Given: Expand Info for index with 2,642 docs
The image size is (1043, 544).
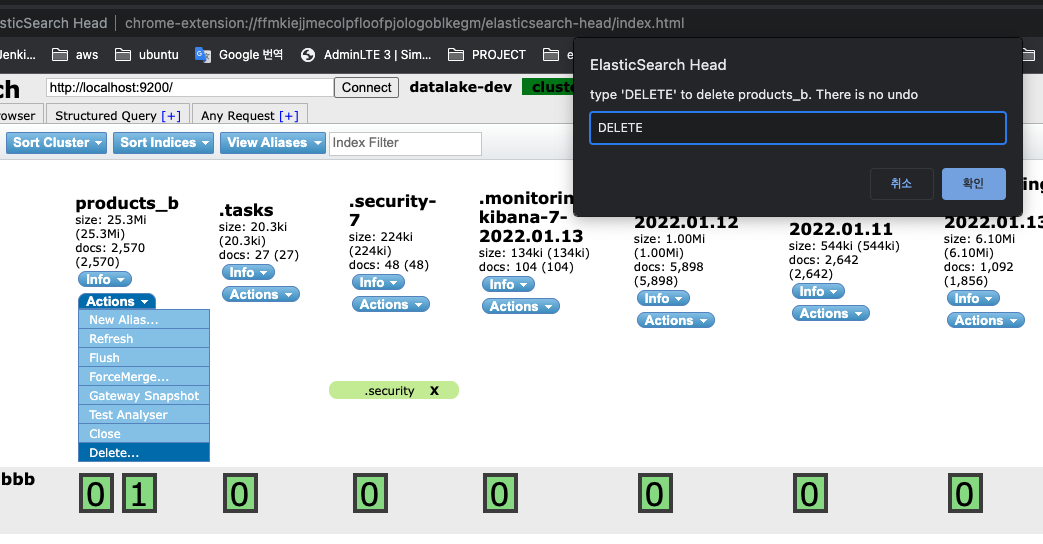Looking at the screenshot, I should coord(818,291).
